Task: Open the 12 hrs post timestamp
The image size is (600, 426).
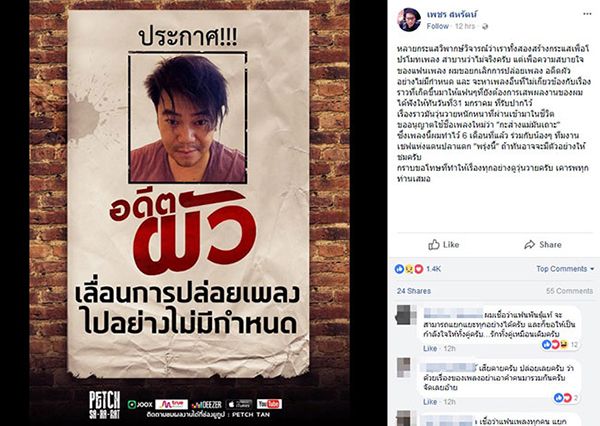Action: 465,26
